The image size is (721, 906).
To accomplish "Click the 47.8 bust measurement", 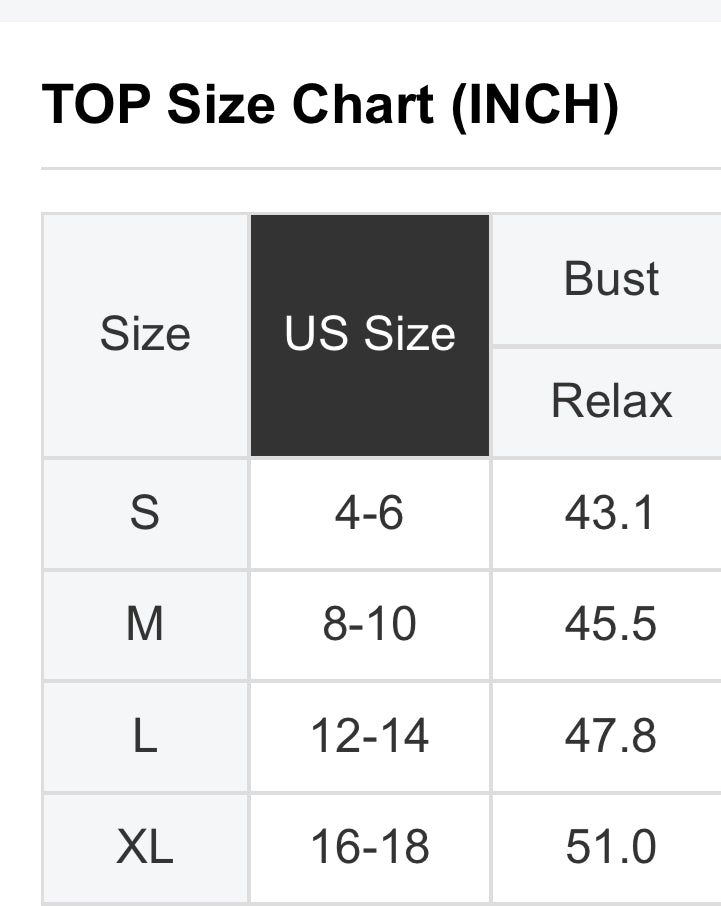I will pos(611,737).
